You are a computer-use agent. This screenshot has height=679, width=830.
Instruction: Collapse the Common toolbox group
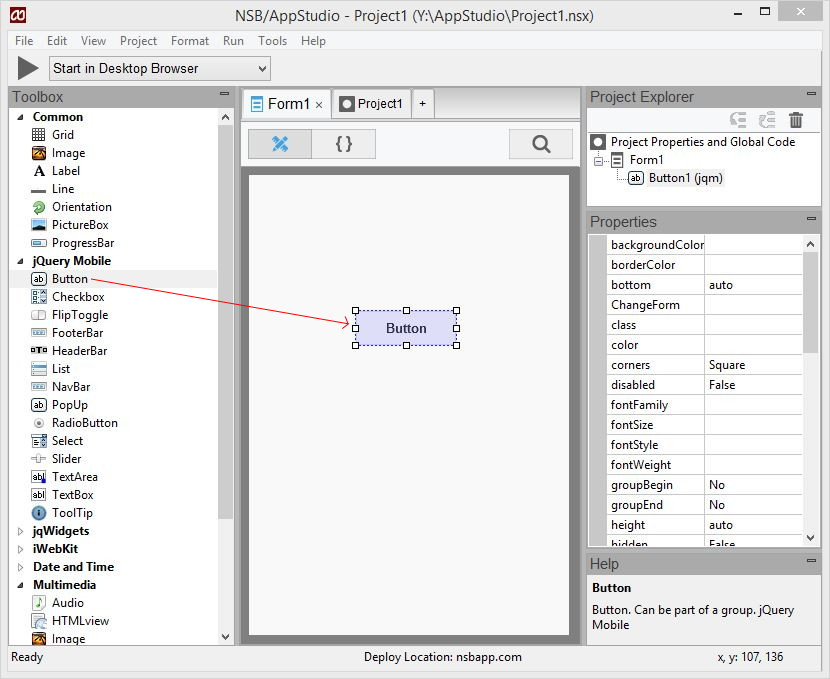(x=20, y=117)
